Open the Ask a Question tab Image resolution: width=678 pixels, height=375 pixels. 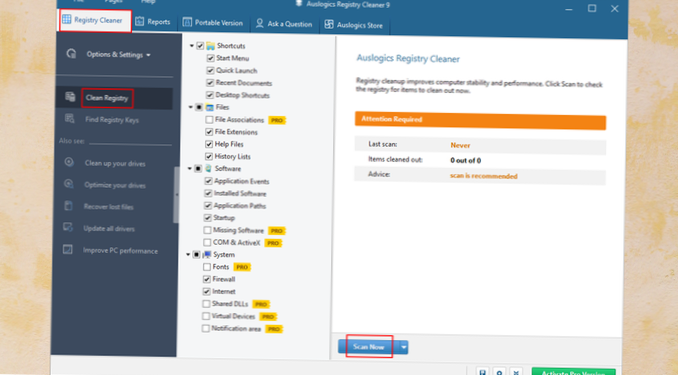pyautogui.click(x=284, y=24)
